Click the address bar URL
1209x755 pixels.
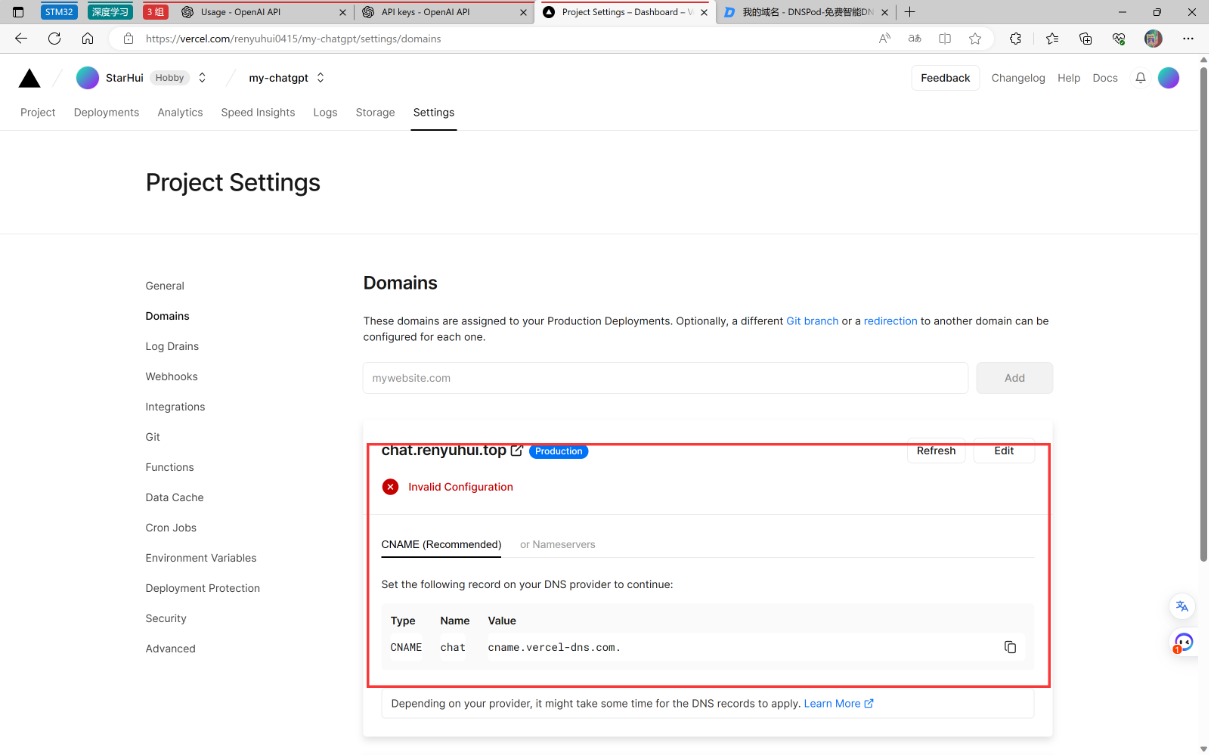click(293, 39)
